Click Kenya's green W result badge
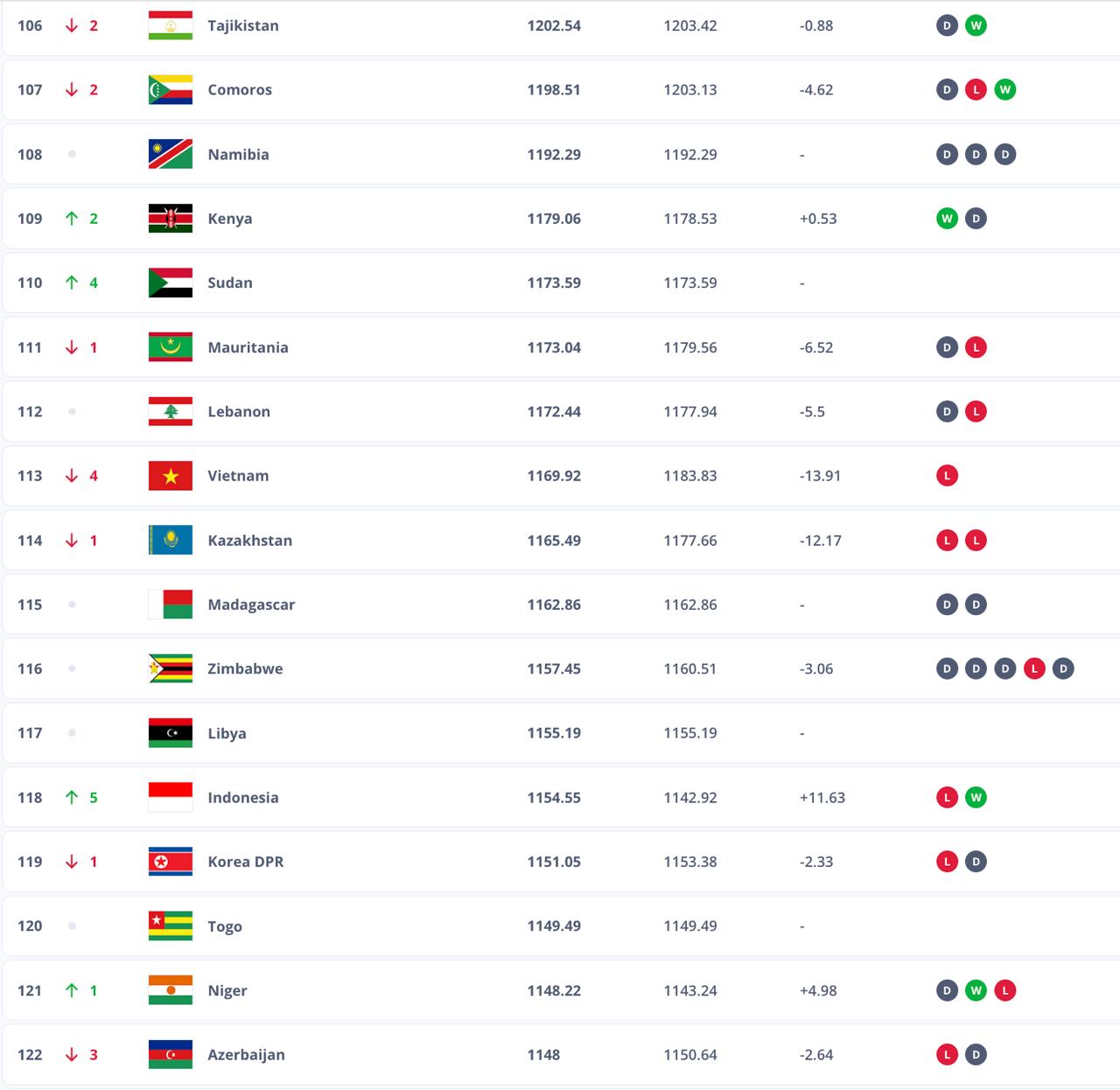The image size is (1120, 1090). 947,219
